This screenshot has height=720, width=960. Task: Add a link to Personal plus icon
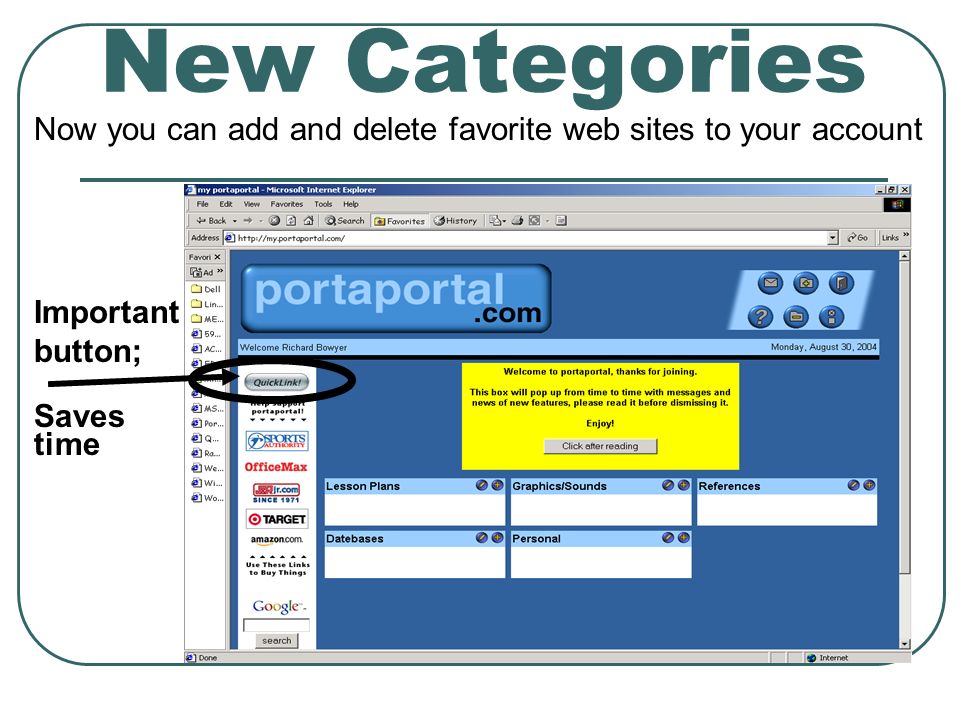tap(683, 538)
